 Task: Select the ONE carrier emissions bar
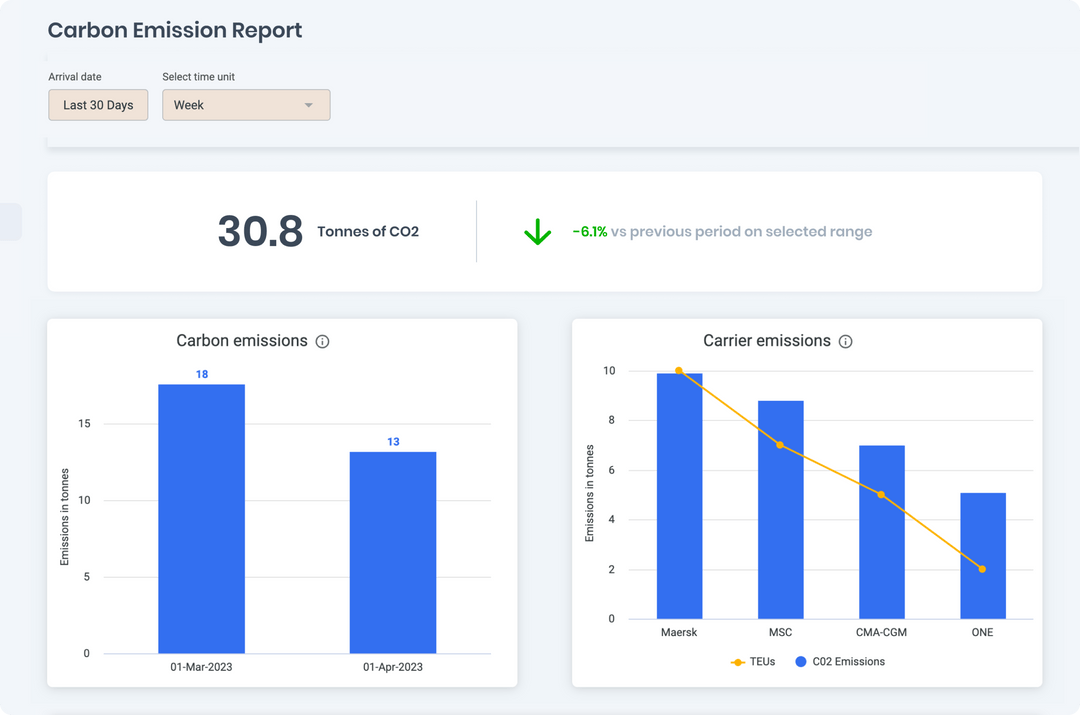tap(983, 556)
